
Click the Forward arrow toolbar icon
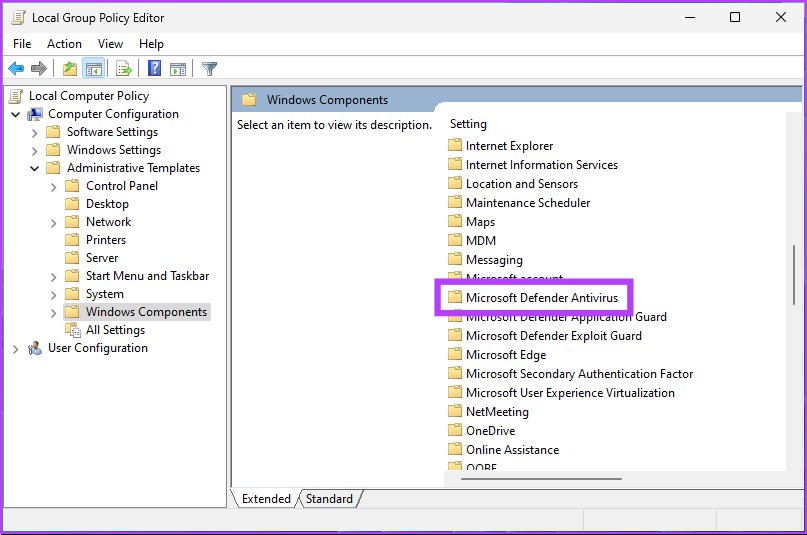(x=39, y=69)
